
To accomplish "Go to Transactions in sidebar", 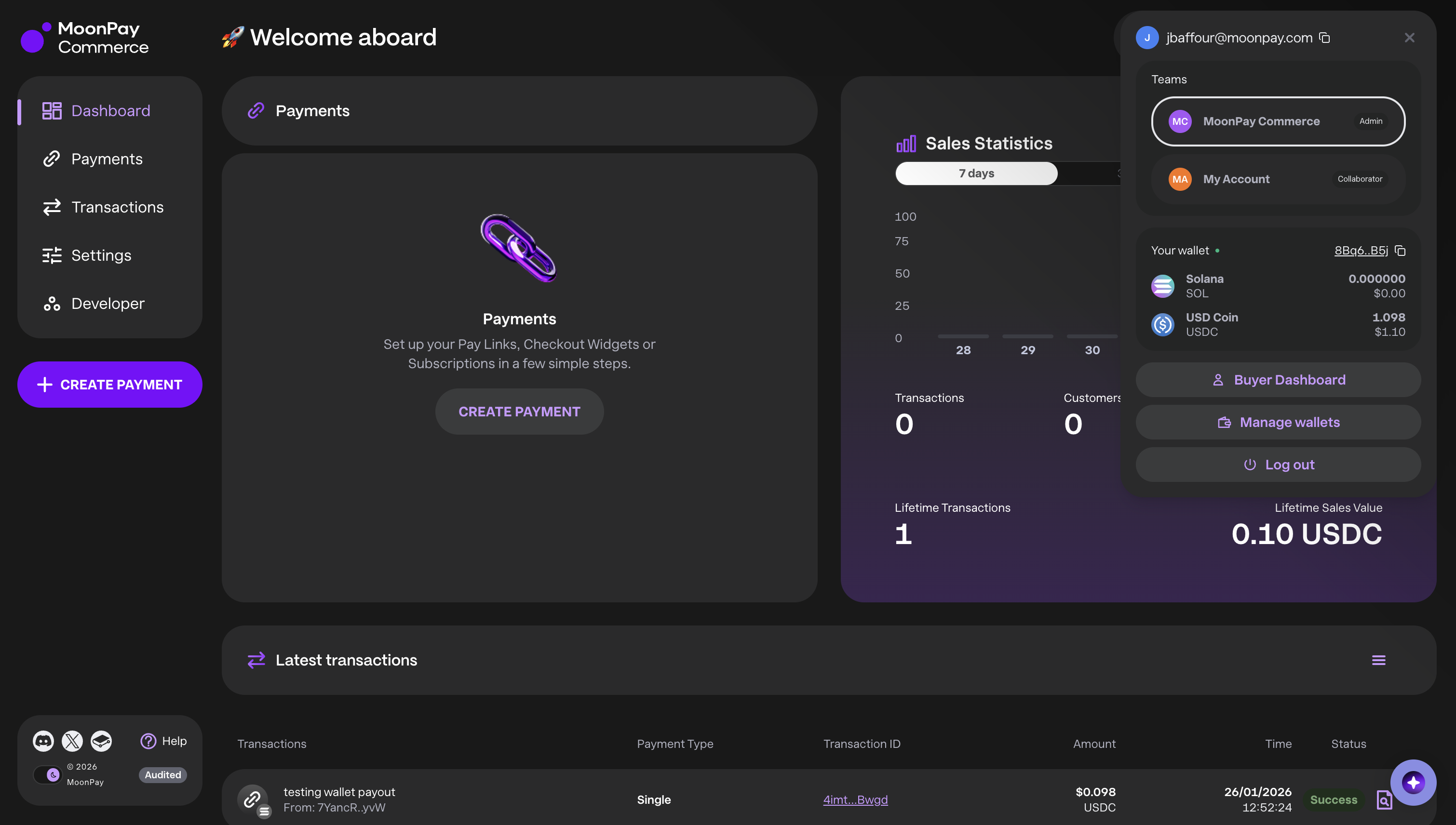I will [x=117, y=207].
